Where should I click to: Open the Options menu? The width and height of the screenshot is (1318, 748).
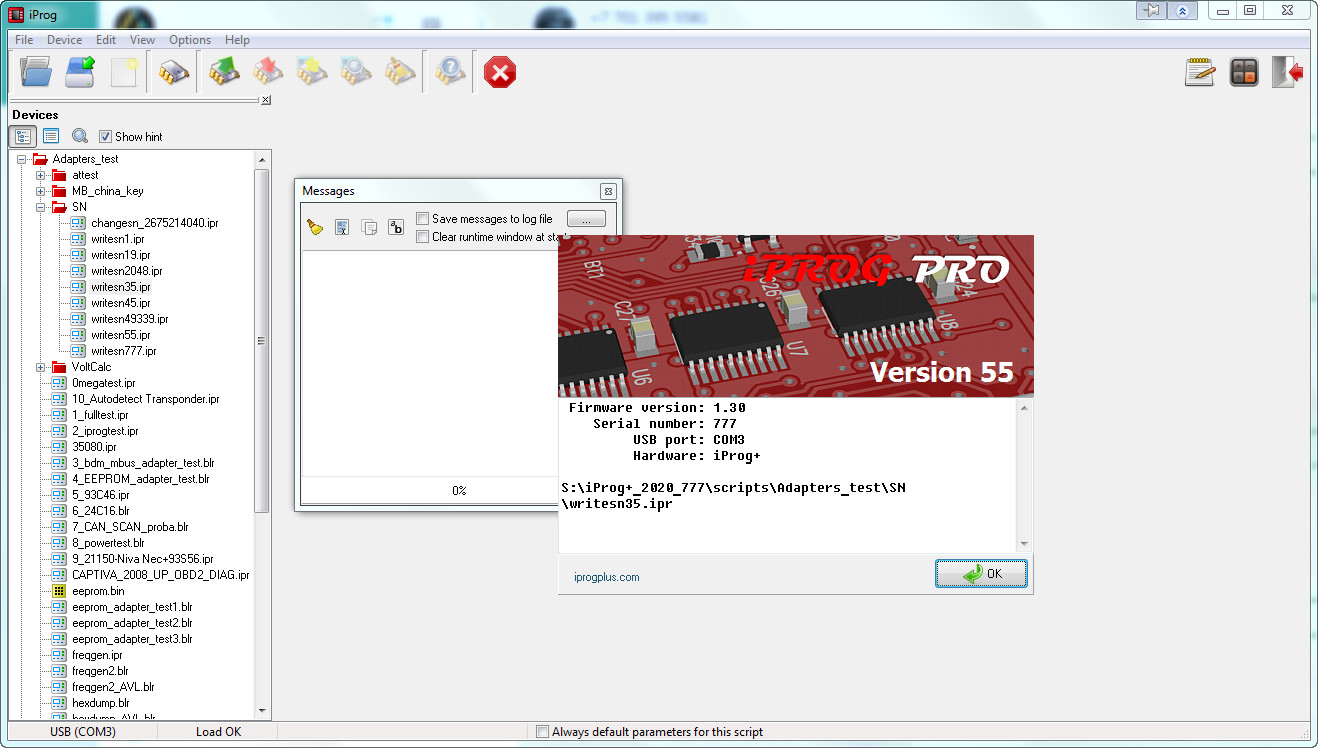(x=190, y=40)
